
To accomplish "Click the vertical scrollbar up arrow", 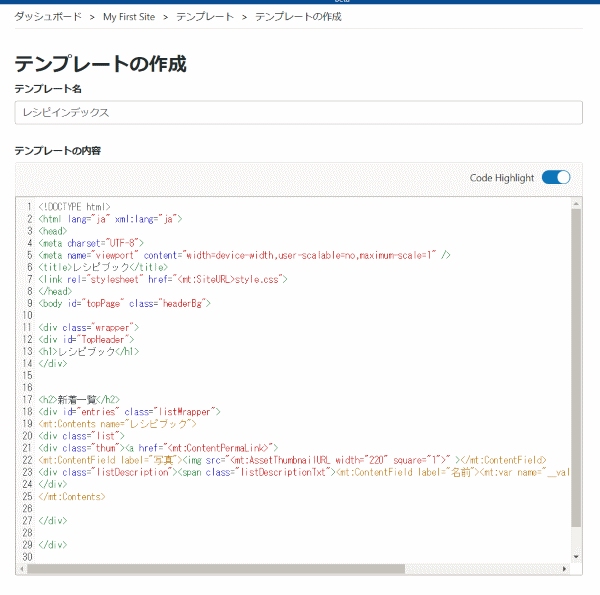I will coord(576,204).
